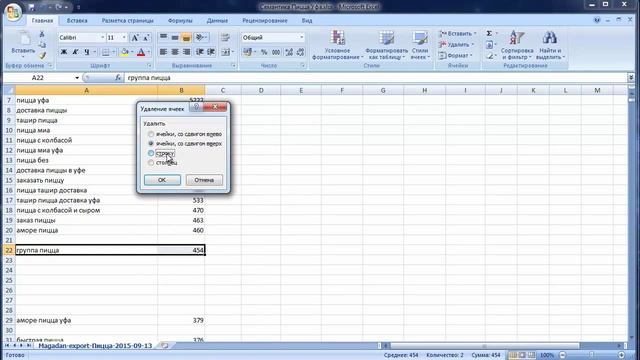Select "ячейки, со сдвигом влево" option

tap(186, 134)
